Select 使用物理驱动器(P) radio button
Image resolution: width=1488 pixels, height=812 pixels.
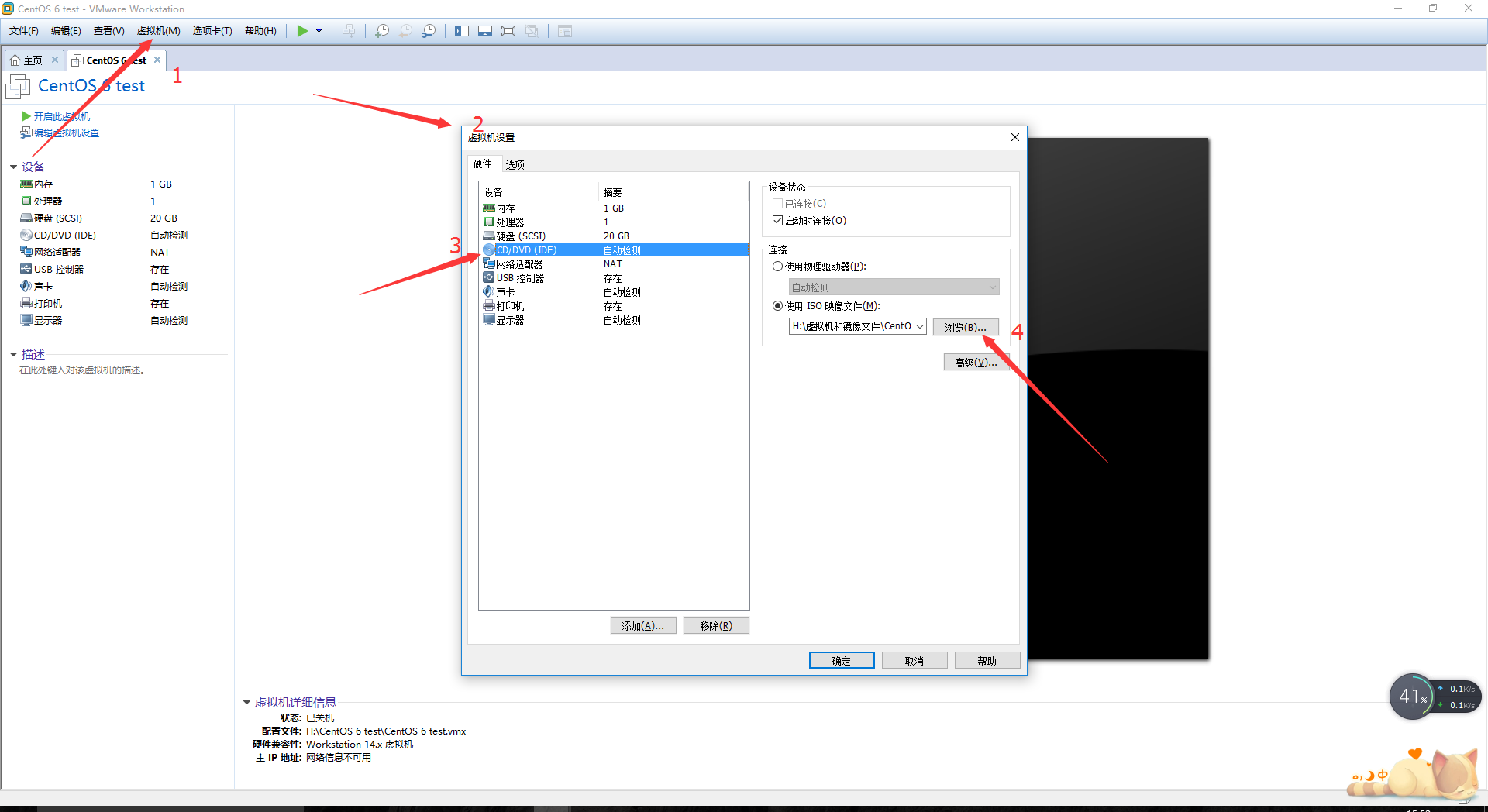click(777, 267)
